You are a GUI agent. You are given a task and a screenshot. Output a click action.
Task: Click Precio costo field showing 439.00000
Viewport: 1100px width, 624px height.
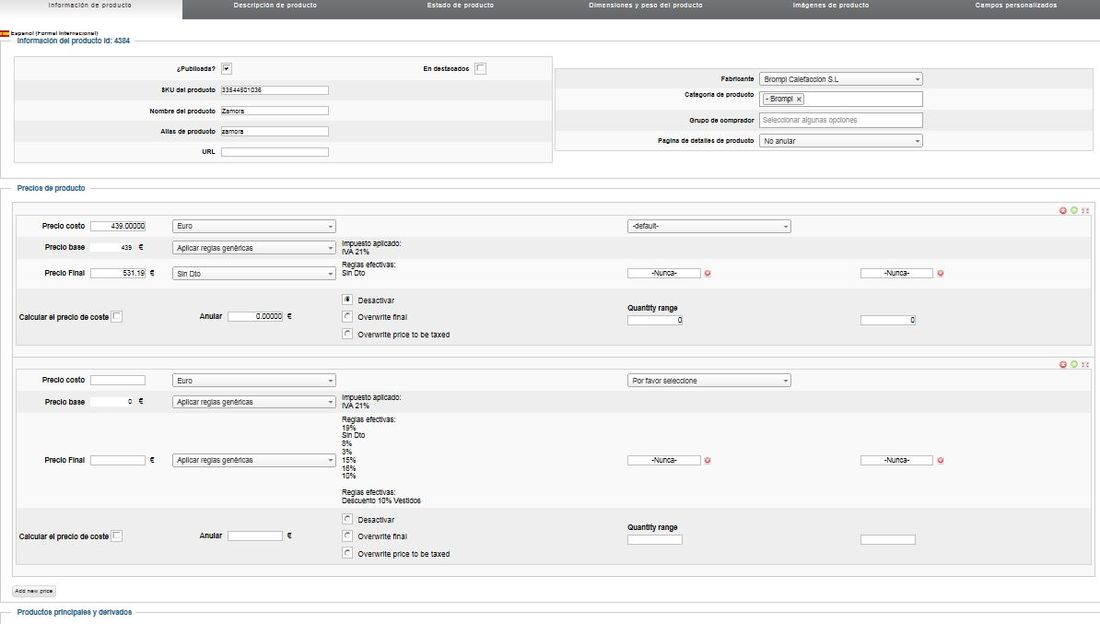tap(118, 226)
